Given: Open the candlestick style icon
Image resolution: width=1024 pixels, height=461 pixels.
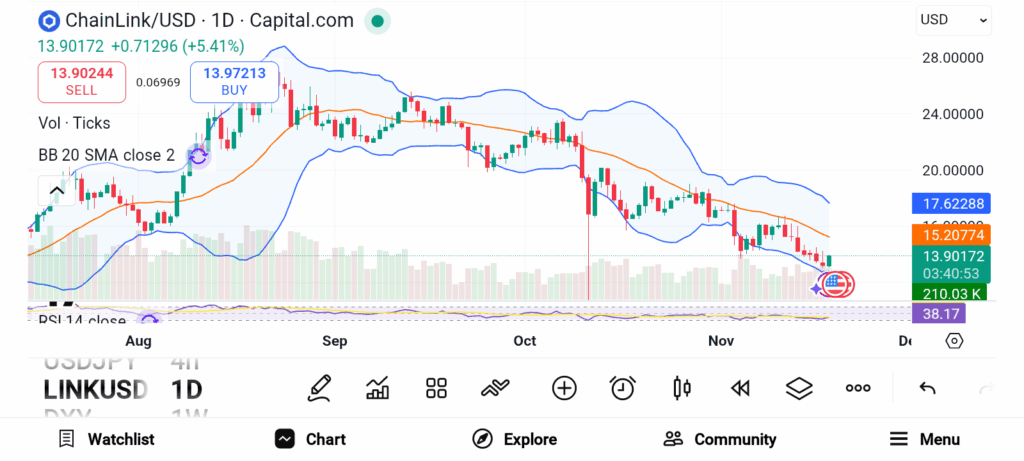Looking at the screenshot, I should click(x=683, y=388).
